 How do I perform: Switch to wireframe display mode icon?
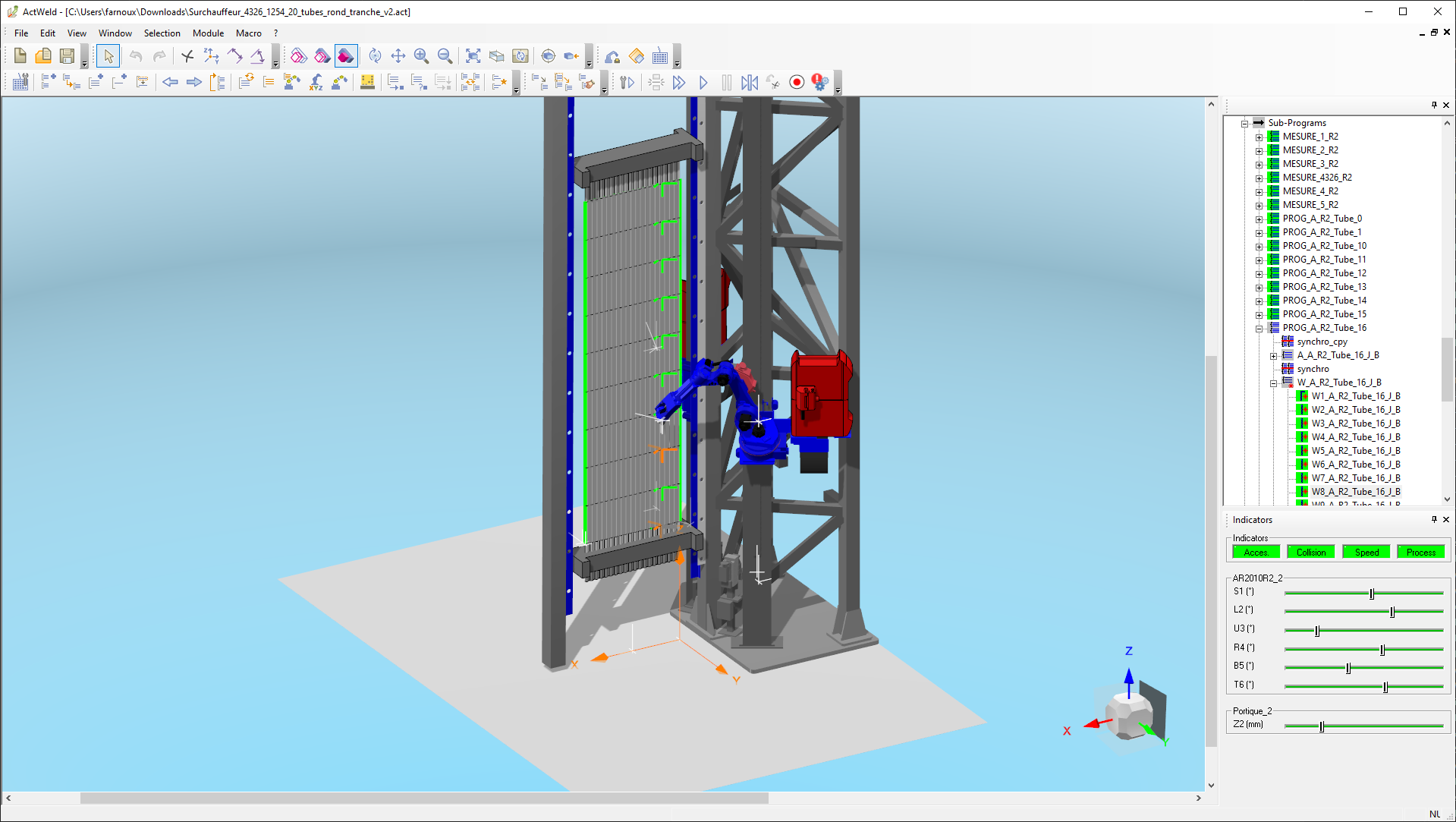point(299,56)
